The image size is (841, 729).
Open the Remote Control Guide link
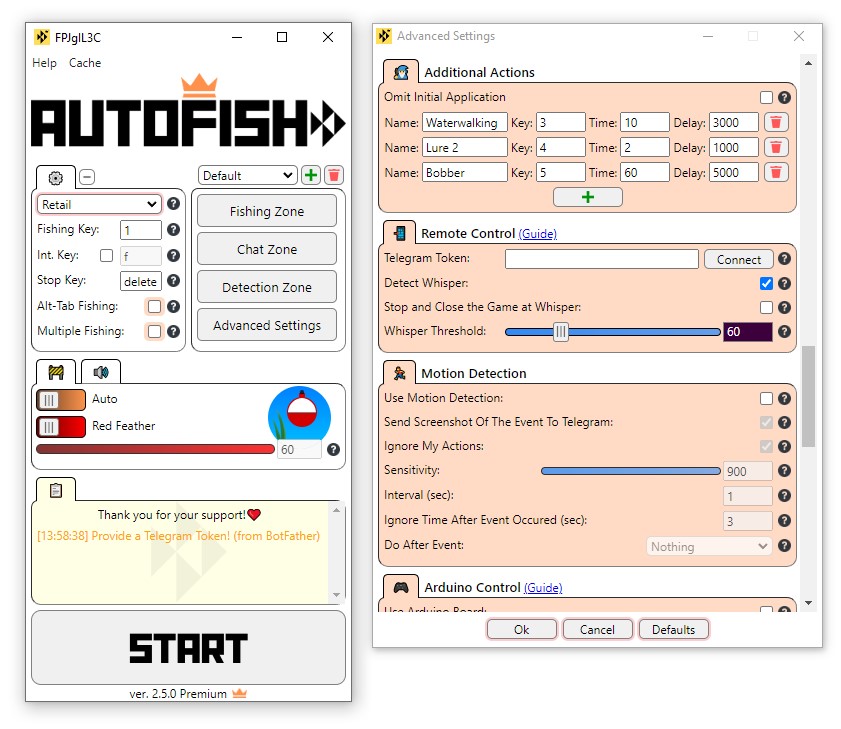point(537,234)
